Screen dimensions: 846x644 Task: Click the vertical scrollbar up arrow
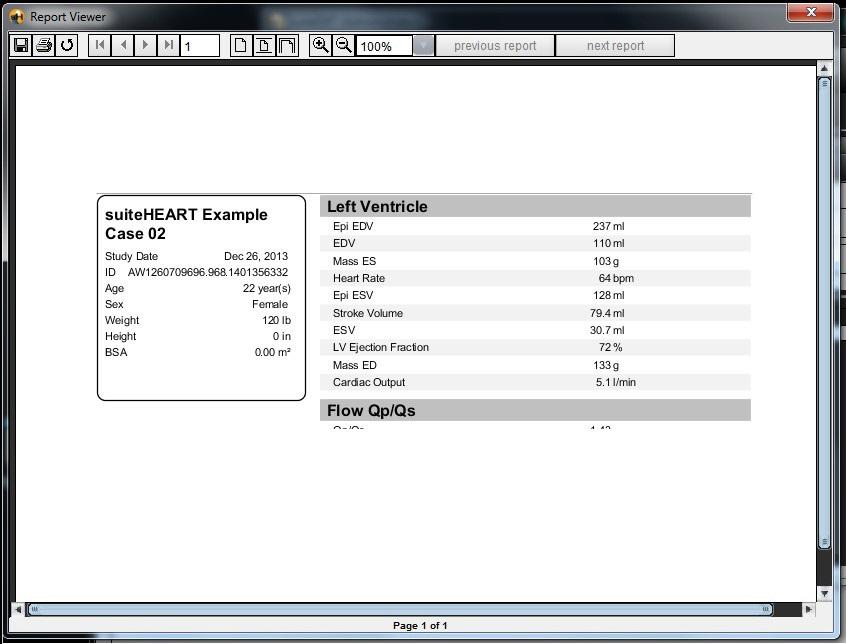[x=824, y=68]
